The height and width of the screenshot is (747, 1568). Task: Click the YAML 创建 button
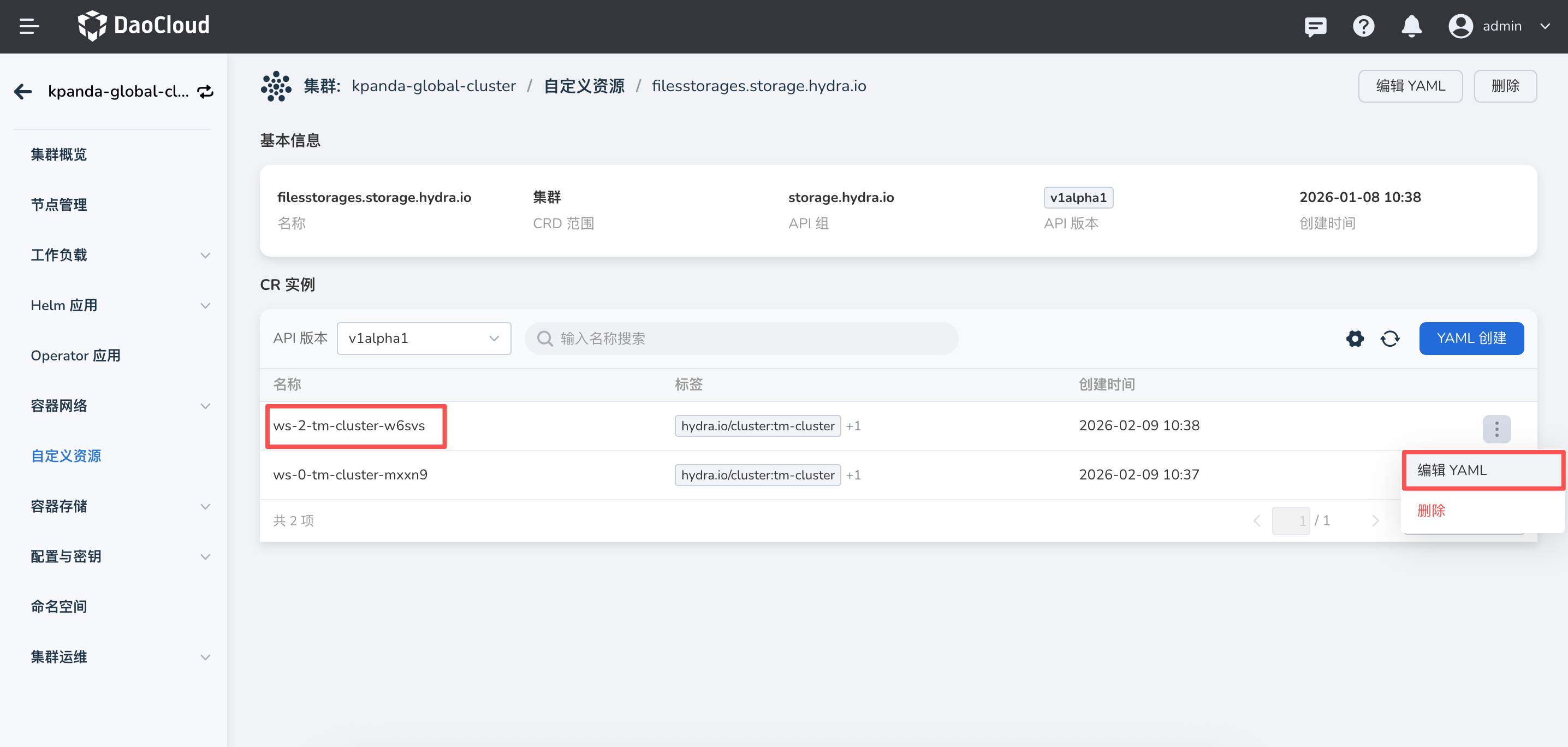point(1471,339)
